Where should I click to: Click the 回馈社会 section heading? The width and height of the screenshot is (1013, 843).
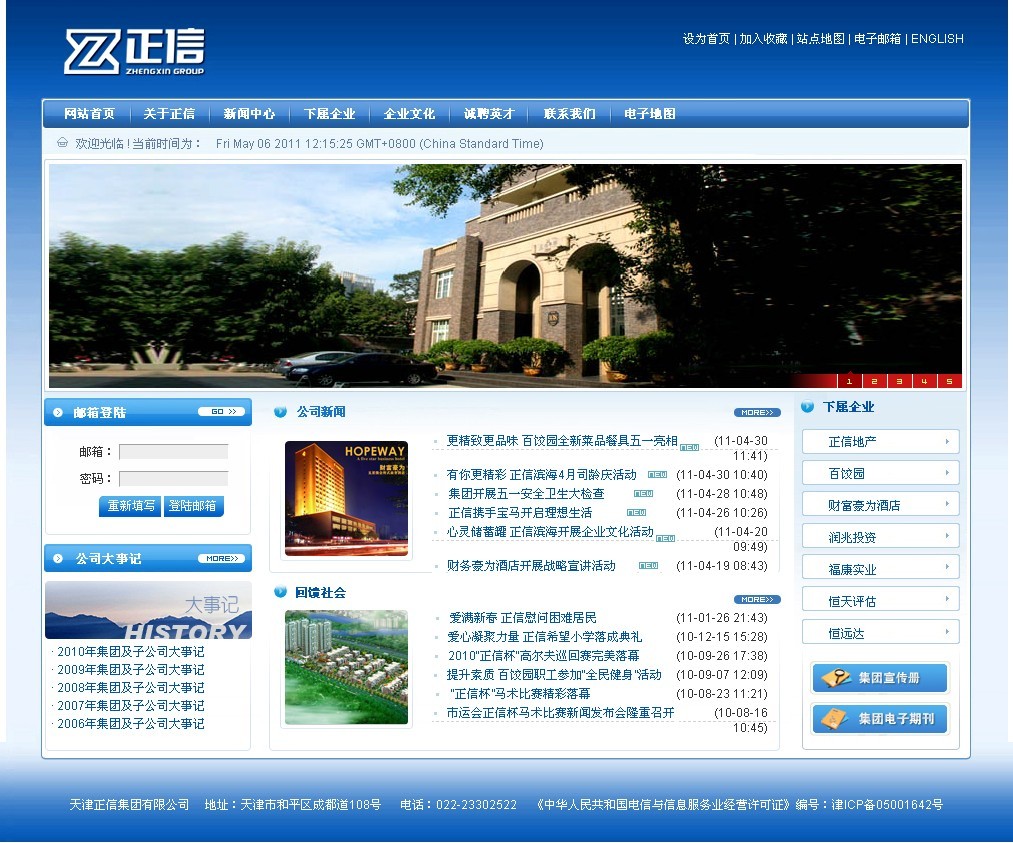point(320,592)
